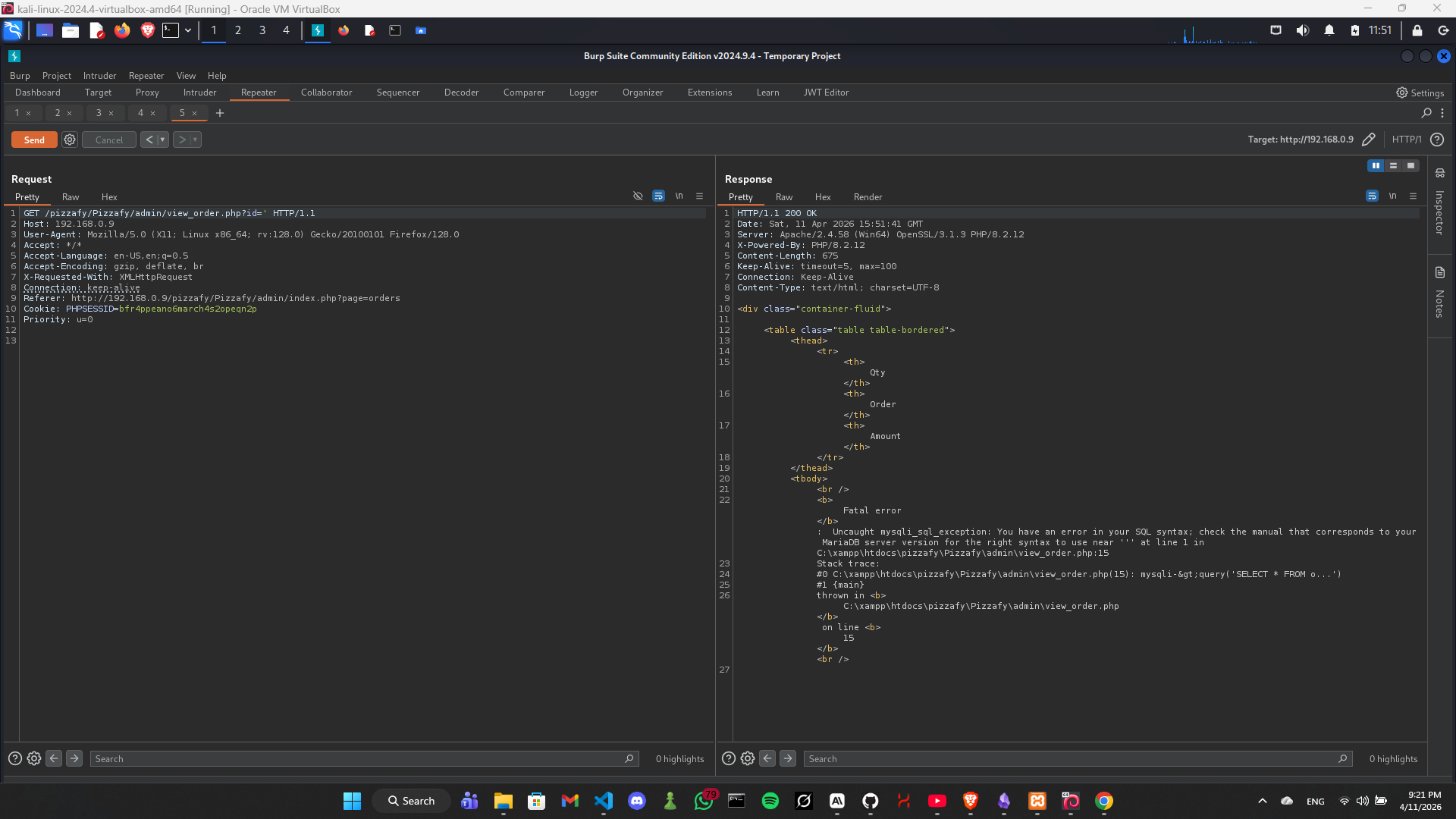This screenshot has width=1456, height=819.
Task: Add a new Repeater tab
Action: [x=220, y=113]
